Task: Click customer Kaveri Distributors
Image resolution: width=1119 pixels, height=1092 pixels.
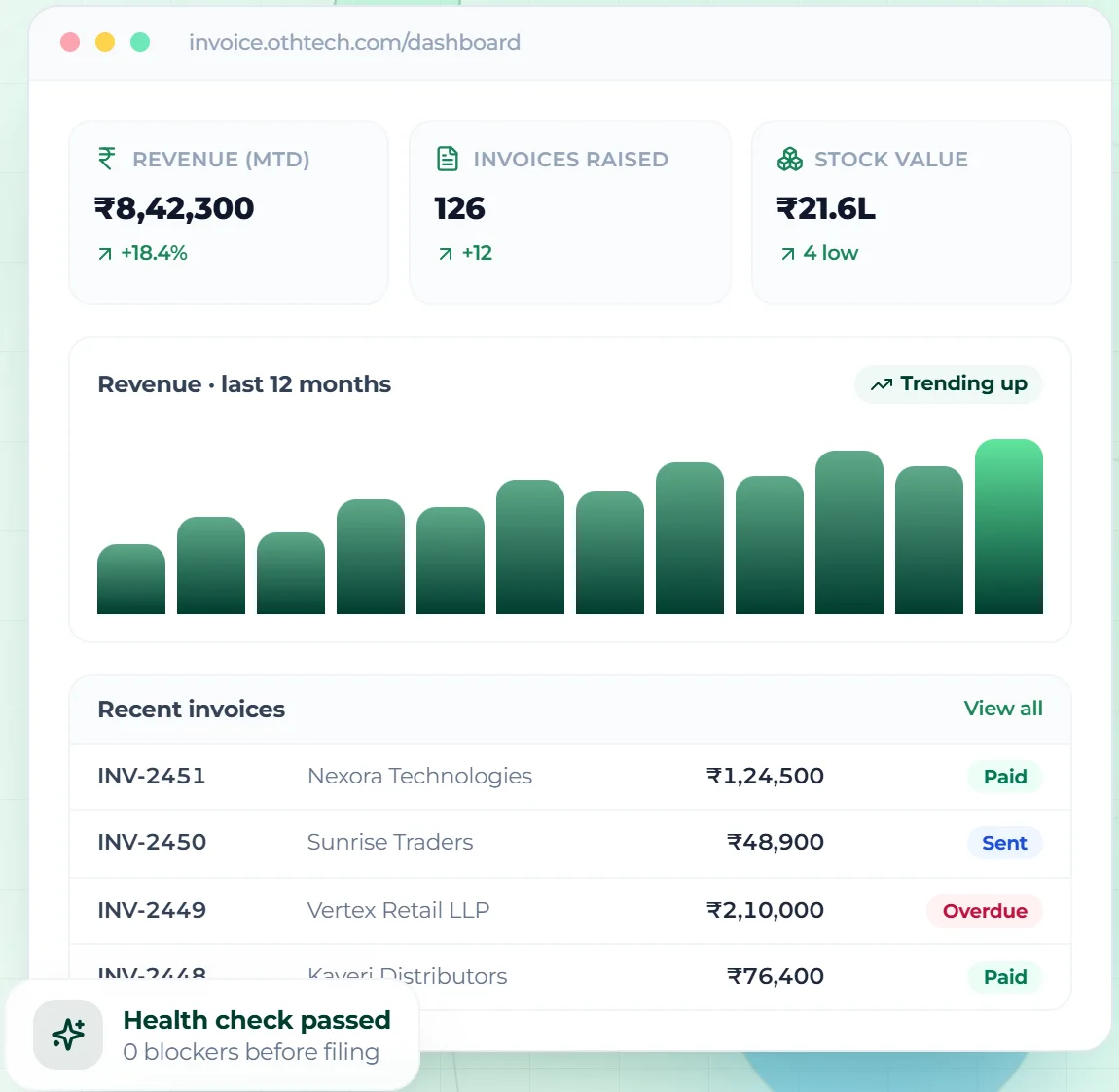Action: [408, 975]
